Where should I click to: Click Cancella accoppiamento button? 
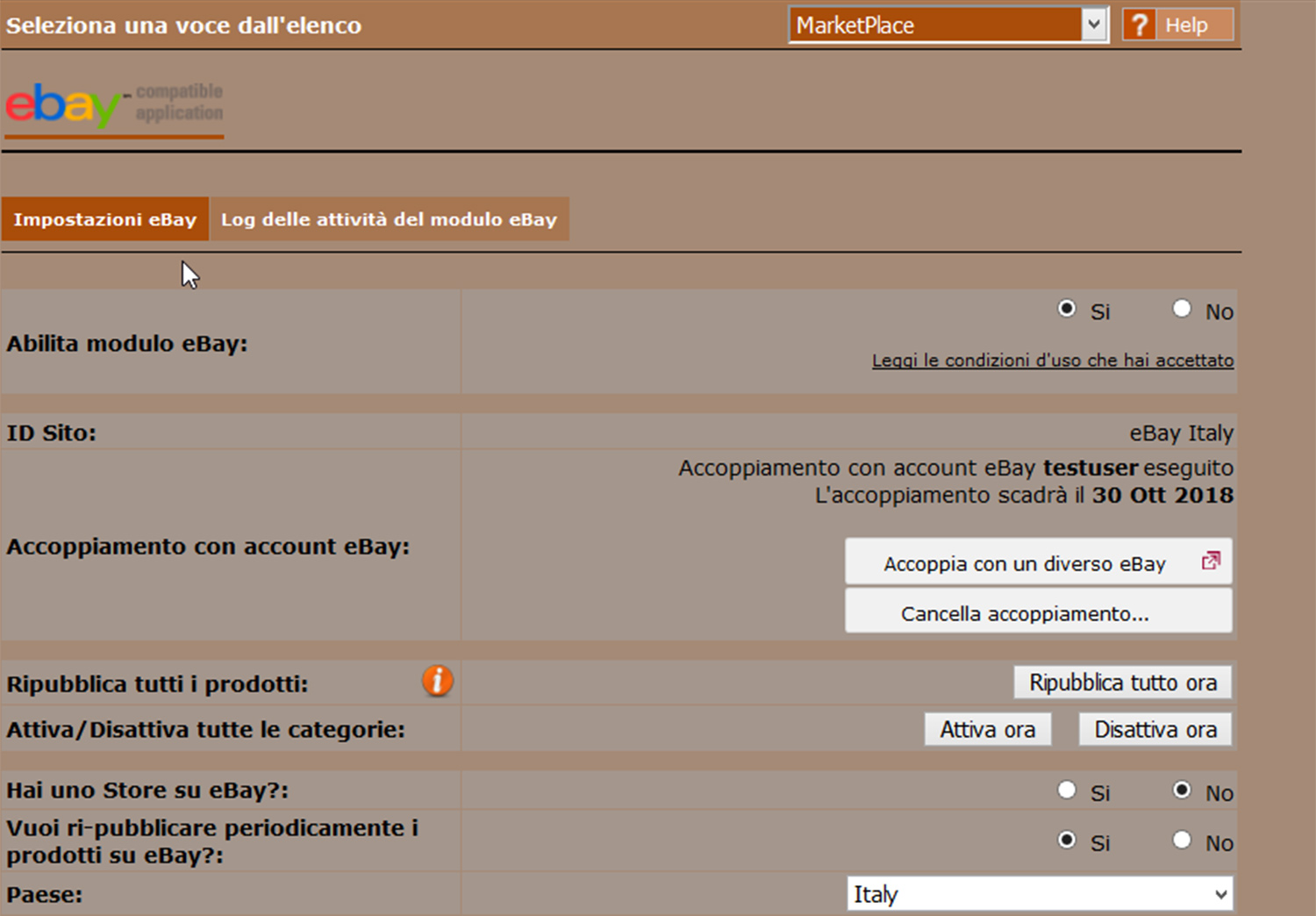(x=1039, y=612)
